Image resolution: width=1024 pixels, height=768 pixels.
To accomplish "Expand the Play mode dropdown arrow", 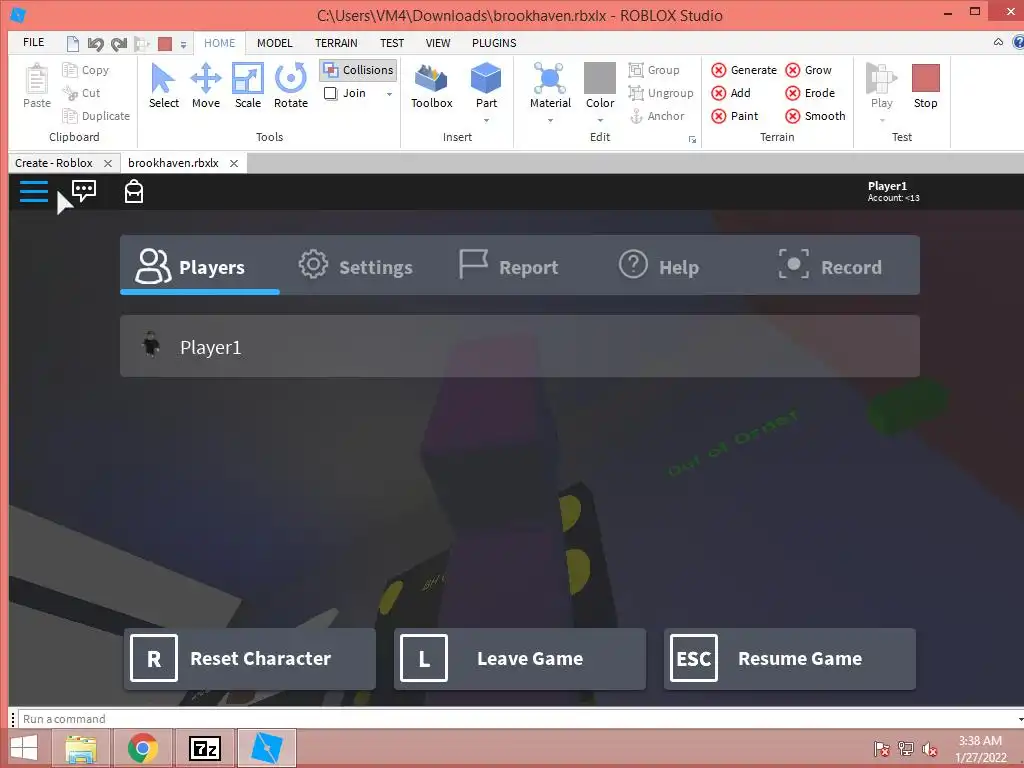I will click(x=882, y=120).
